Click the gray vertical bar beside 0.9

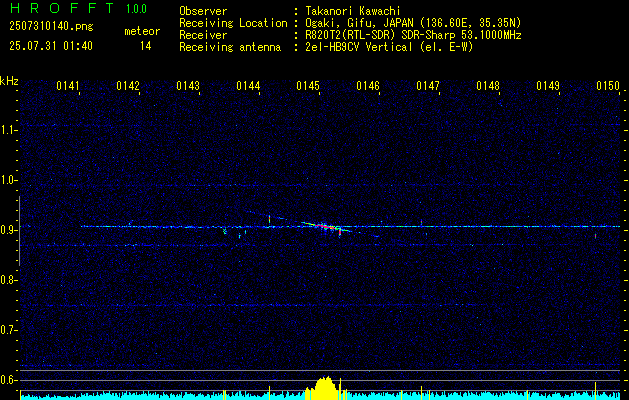(x=19, y=231)
